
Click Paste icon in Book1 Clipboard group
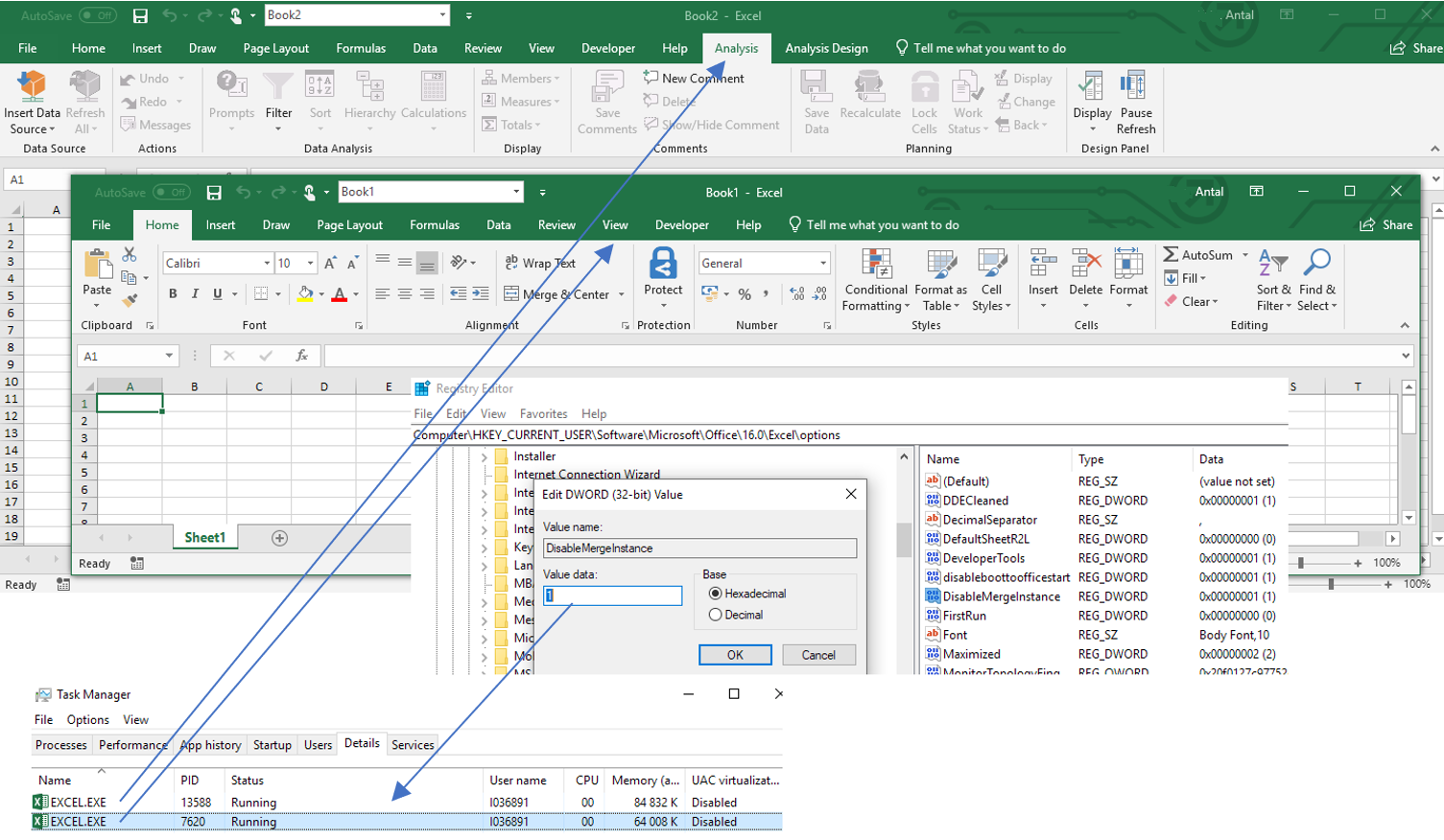coord(97,265)
